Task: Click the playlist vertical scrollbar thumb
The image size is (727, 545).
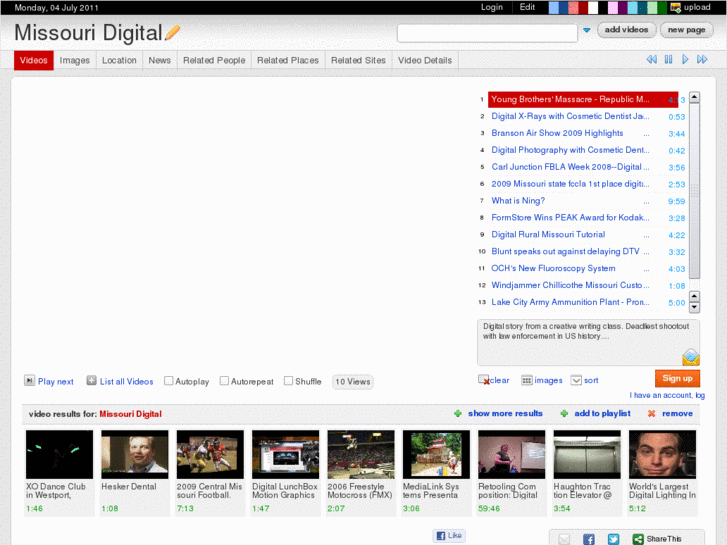Action: [694, 191]
